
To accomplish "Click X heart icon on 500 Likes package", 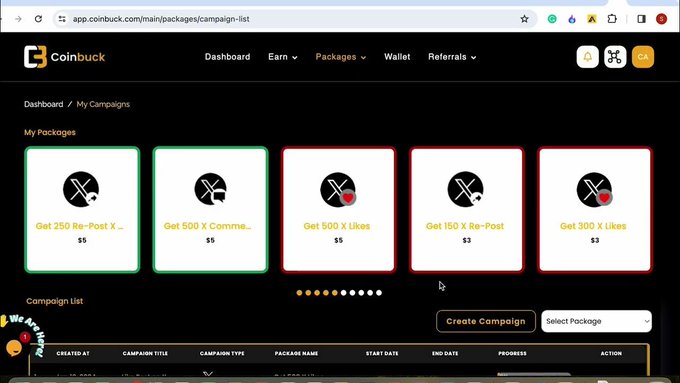I will (x=338, y=190).
